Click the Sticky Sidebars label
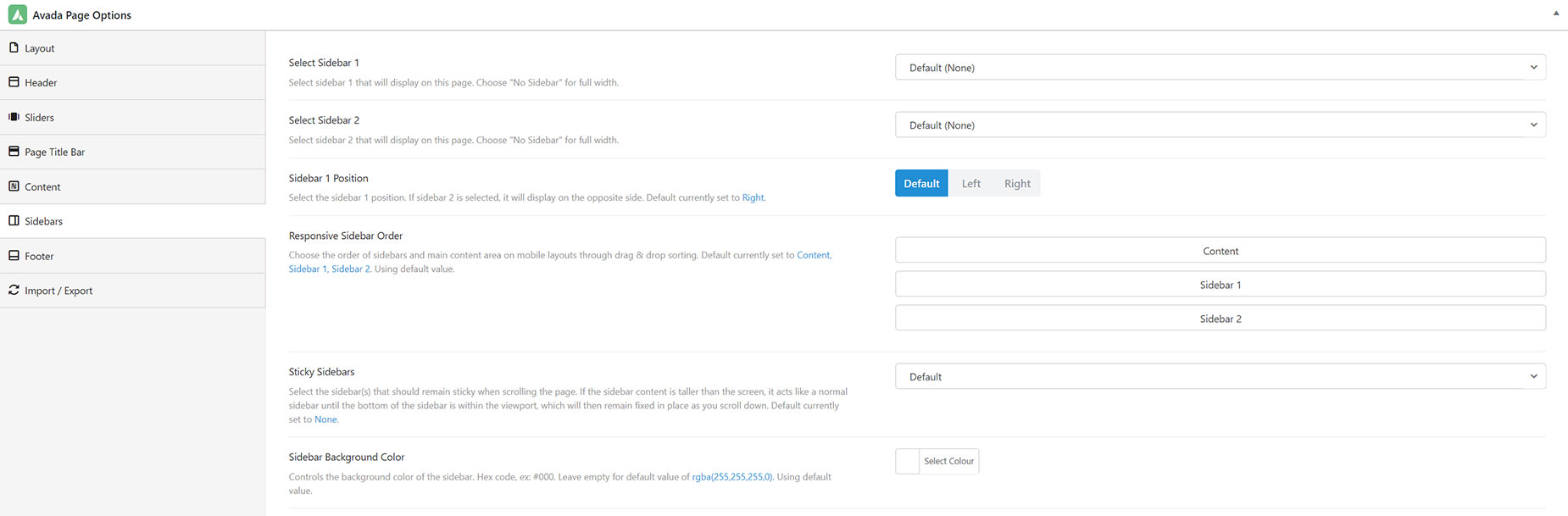 [x=321, y=372]
